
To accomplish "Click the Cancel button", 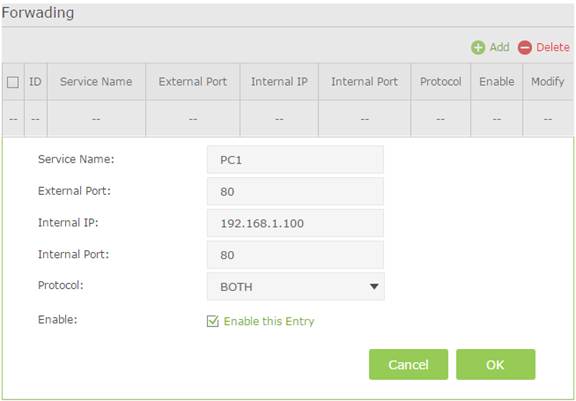I will coord(408,364).
